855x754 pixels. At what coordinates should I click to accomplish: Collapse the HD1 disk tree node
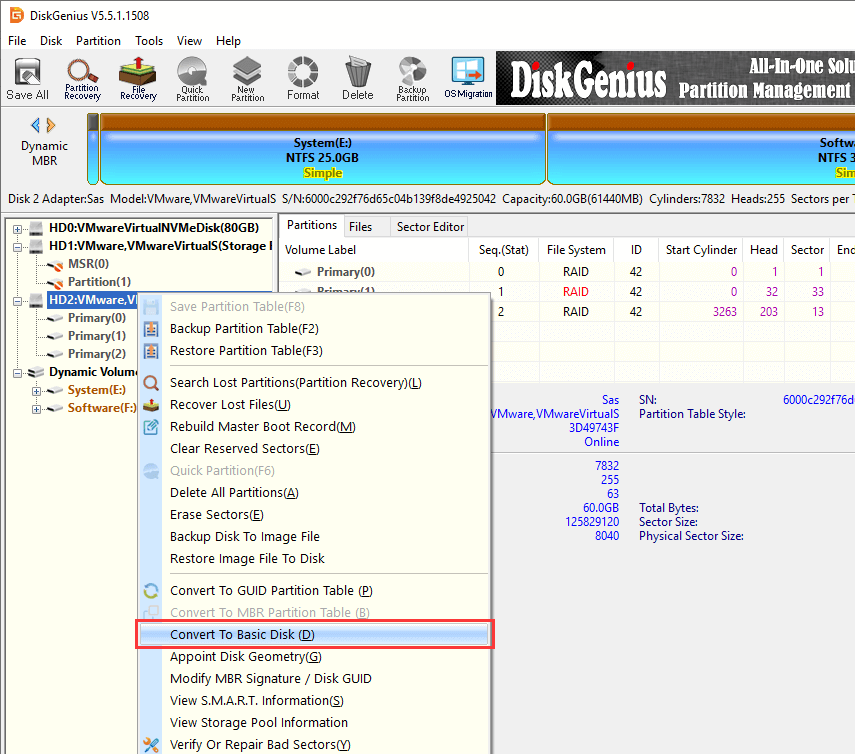(x=17, y=246)
